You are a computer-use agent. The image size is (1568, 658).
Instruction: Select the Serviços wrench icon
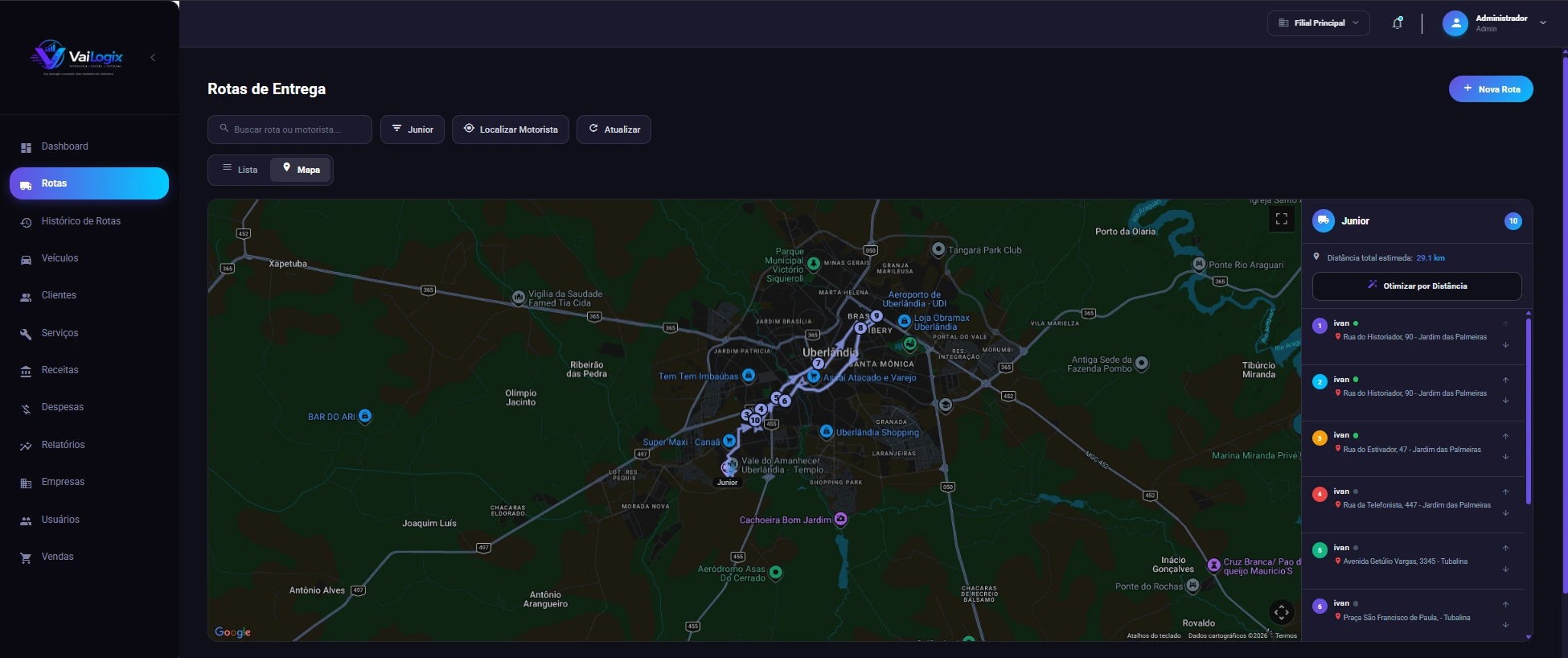pos(26,334)
